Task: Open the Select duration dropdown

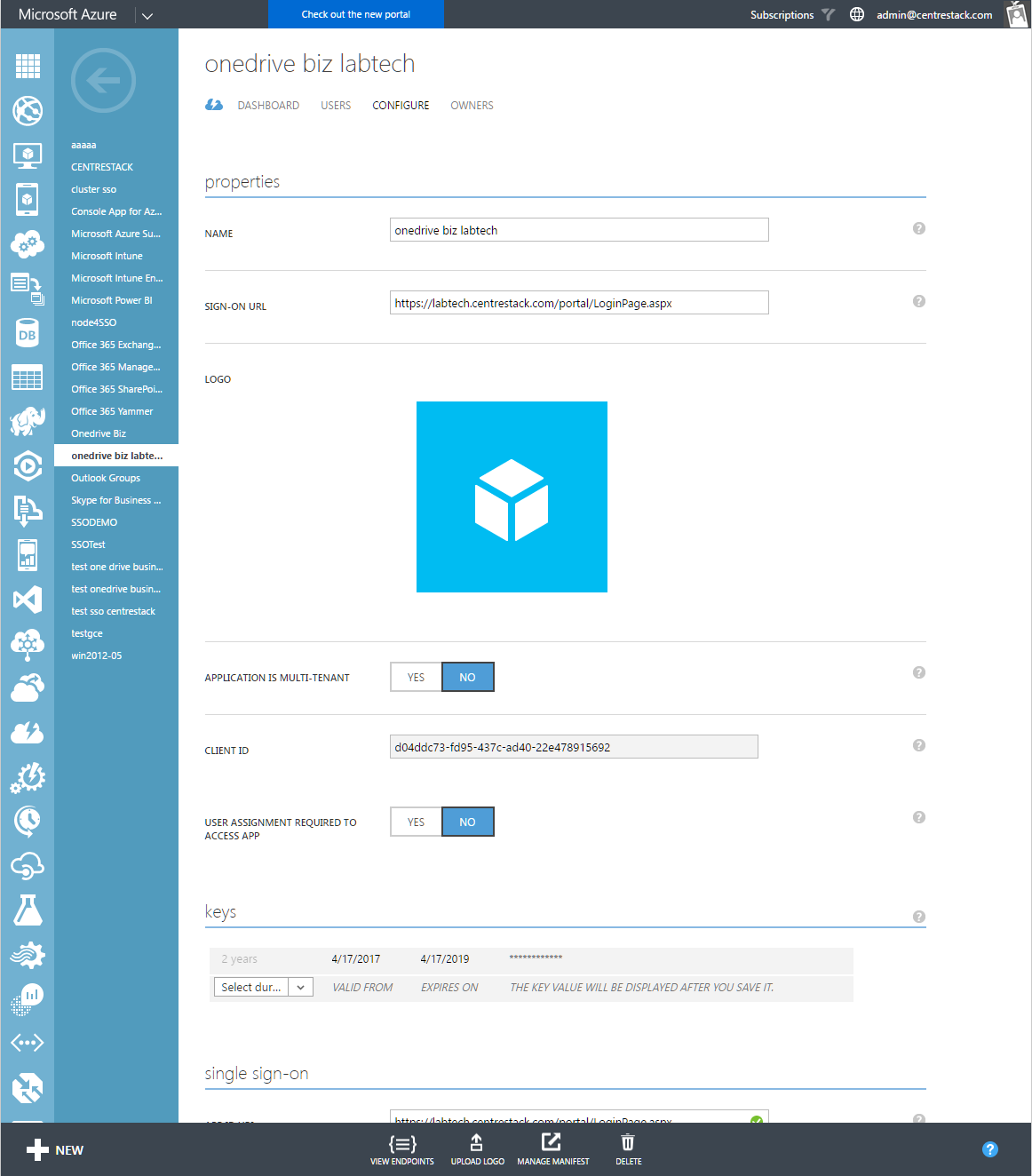Action: point(264,987)
